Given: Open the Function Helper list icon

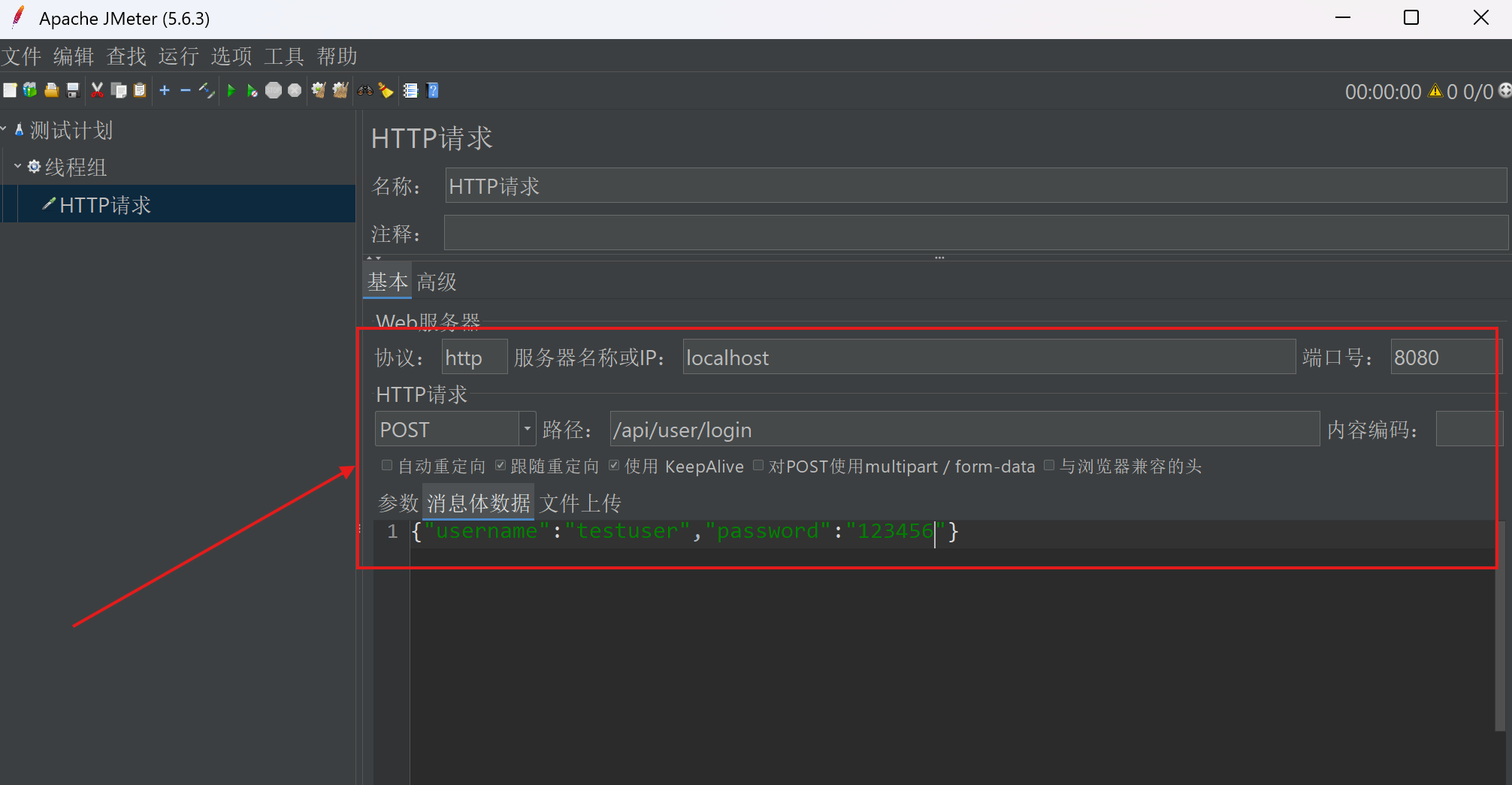Looking at the screenshot, I should point(410,91).
